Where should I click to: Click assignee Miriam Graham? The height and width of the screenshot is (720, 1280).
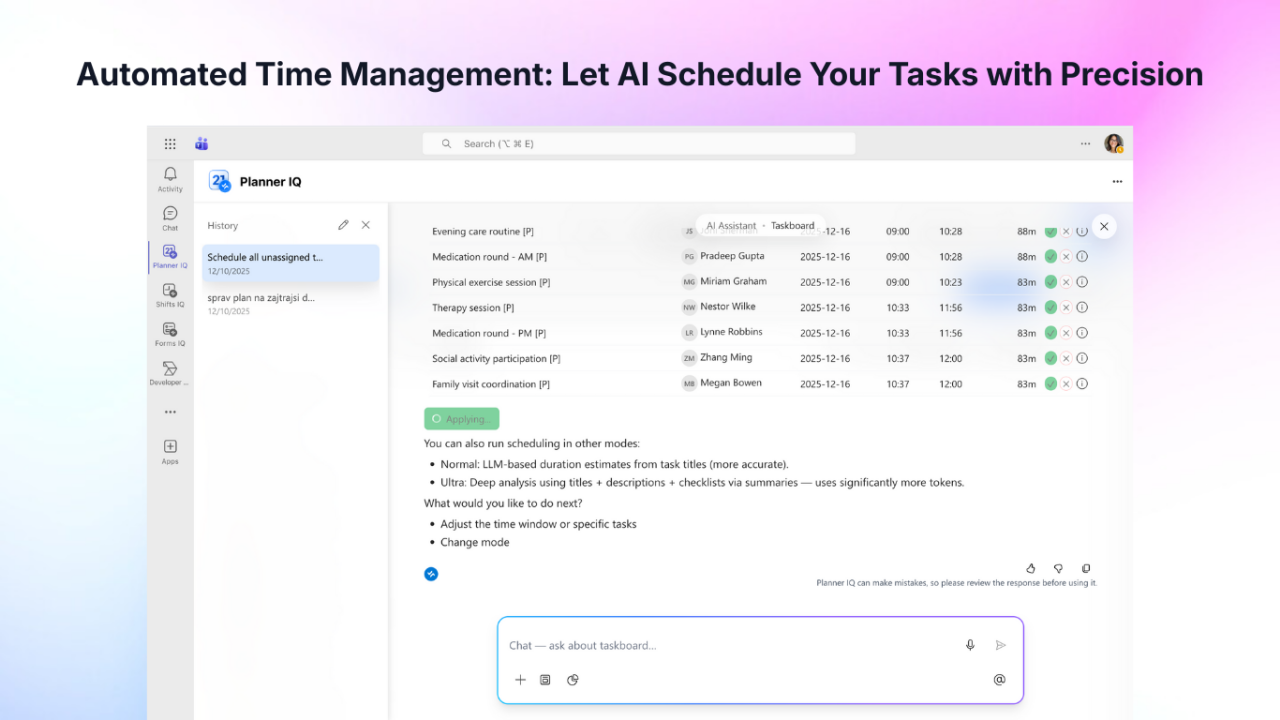[x=734, y=281]
